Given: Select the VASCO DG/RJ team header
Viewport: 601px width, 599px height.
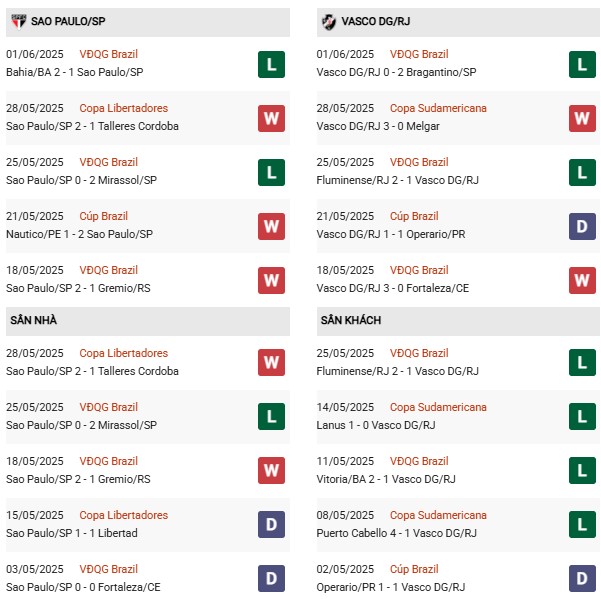Looking at the screenshot, I should tap(458, 22).
